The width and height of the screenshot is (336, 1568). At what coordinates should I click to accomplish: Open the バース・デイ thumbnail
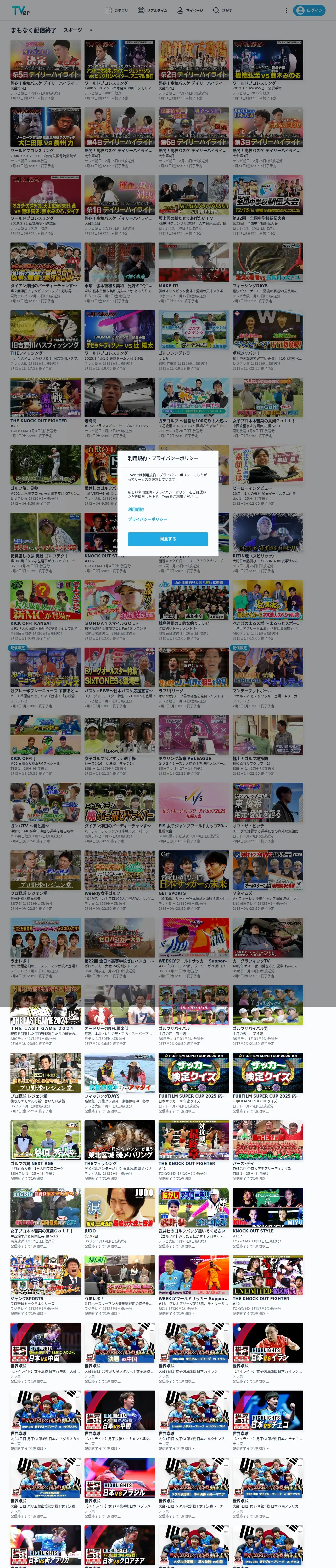(x=268, y=1141)
